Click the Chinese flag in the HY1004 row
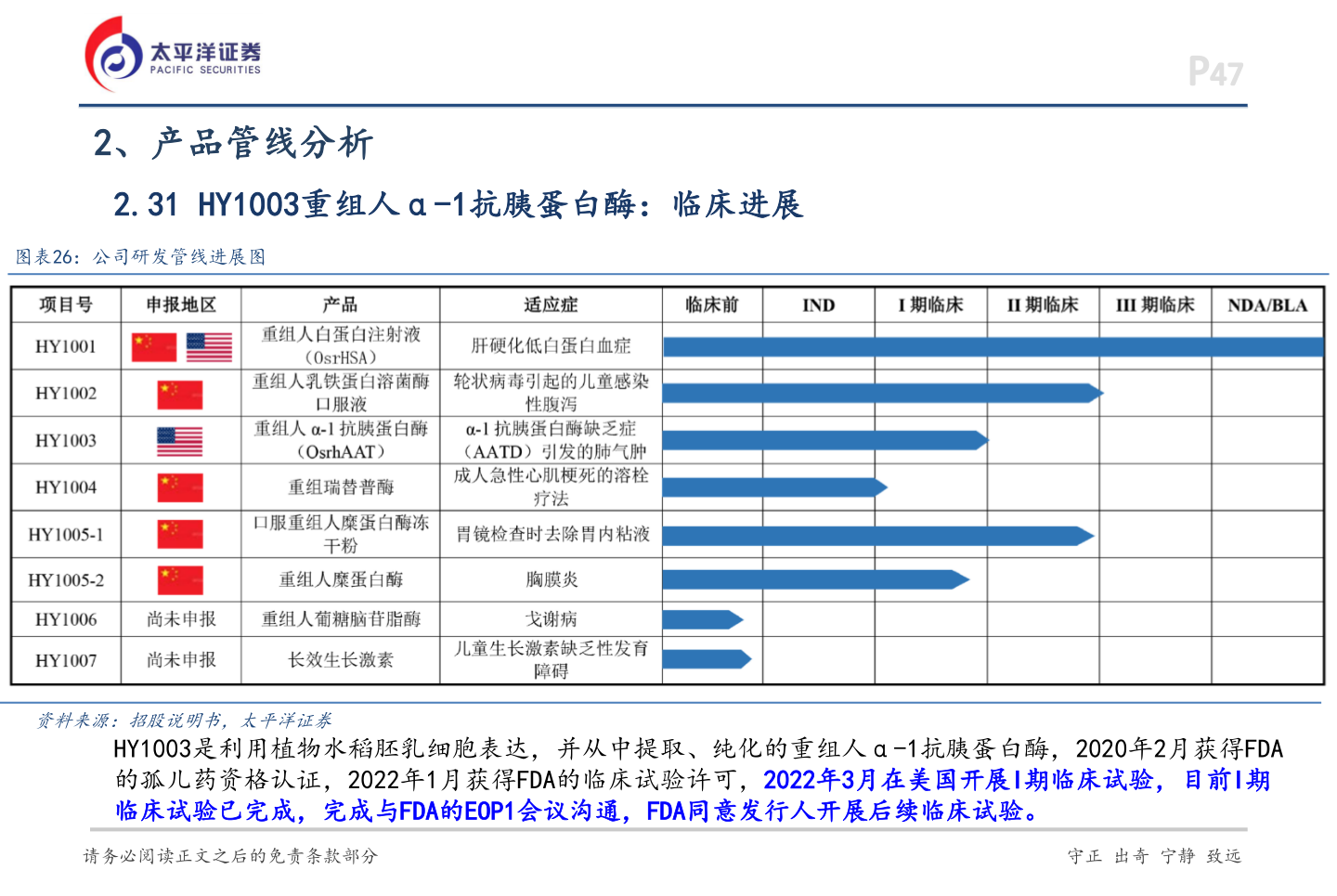 [x=179, y=487]
